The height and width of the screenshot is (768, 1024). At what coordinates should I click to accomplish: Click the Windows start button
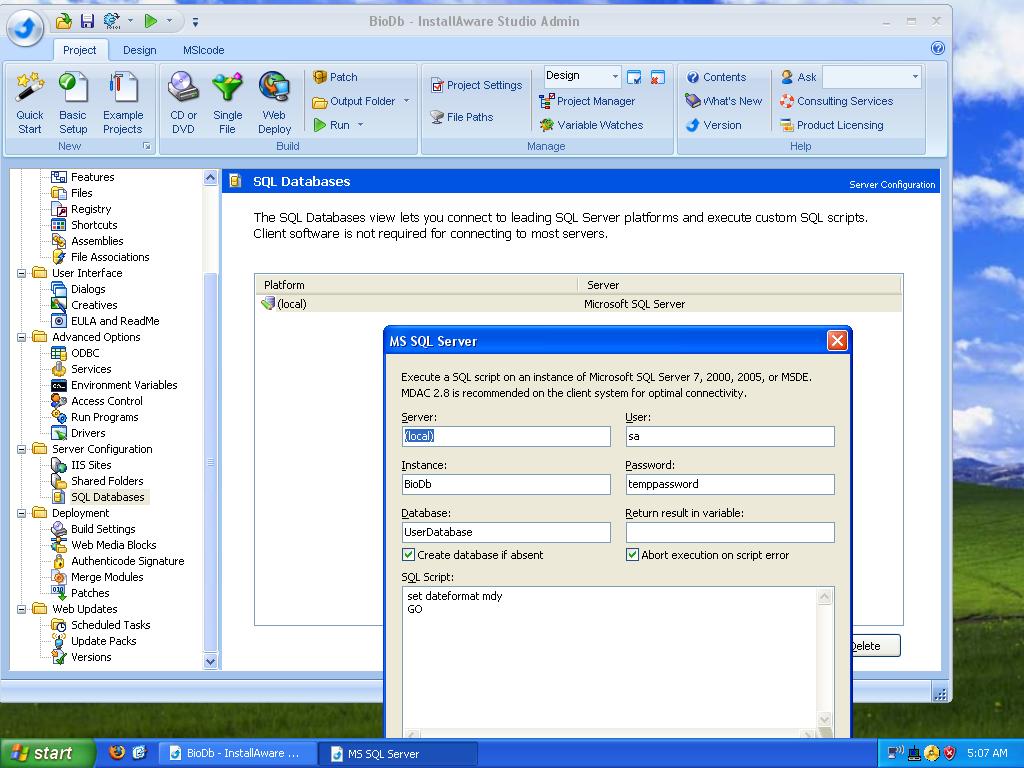pyautogui.click(x=47, y=754)
